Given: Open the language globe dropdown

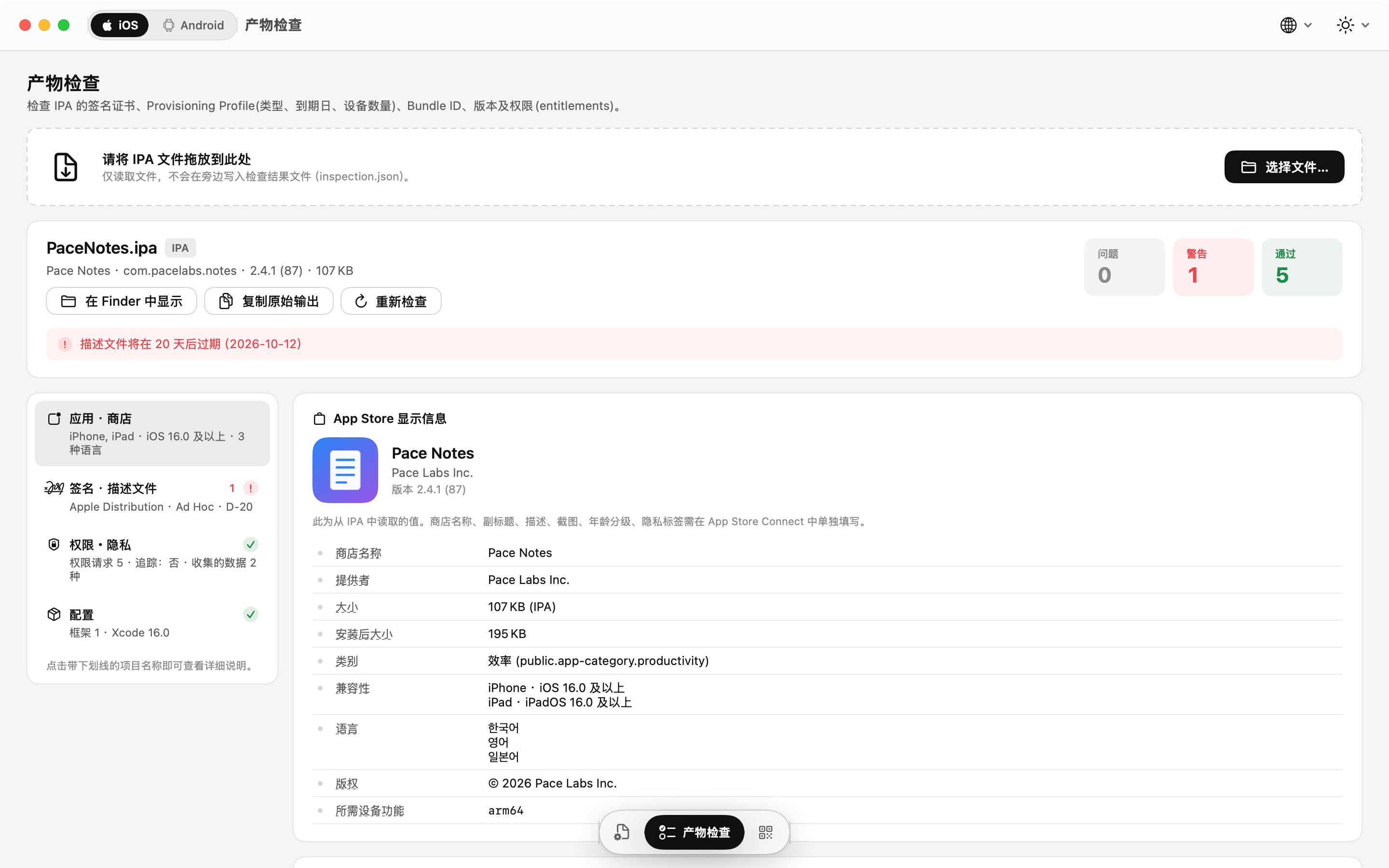Looking at the screenshot, I should (x=1296, y=25).
